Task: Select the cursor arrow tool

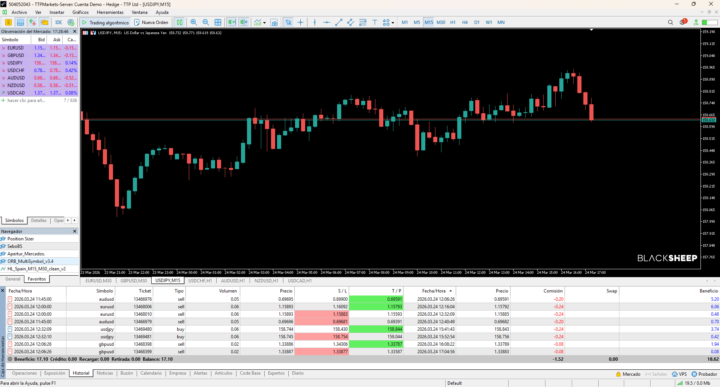Action: coord(288,22)
